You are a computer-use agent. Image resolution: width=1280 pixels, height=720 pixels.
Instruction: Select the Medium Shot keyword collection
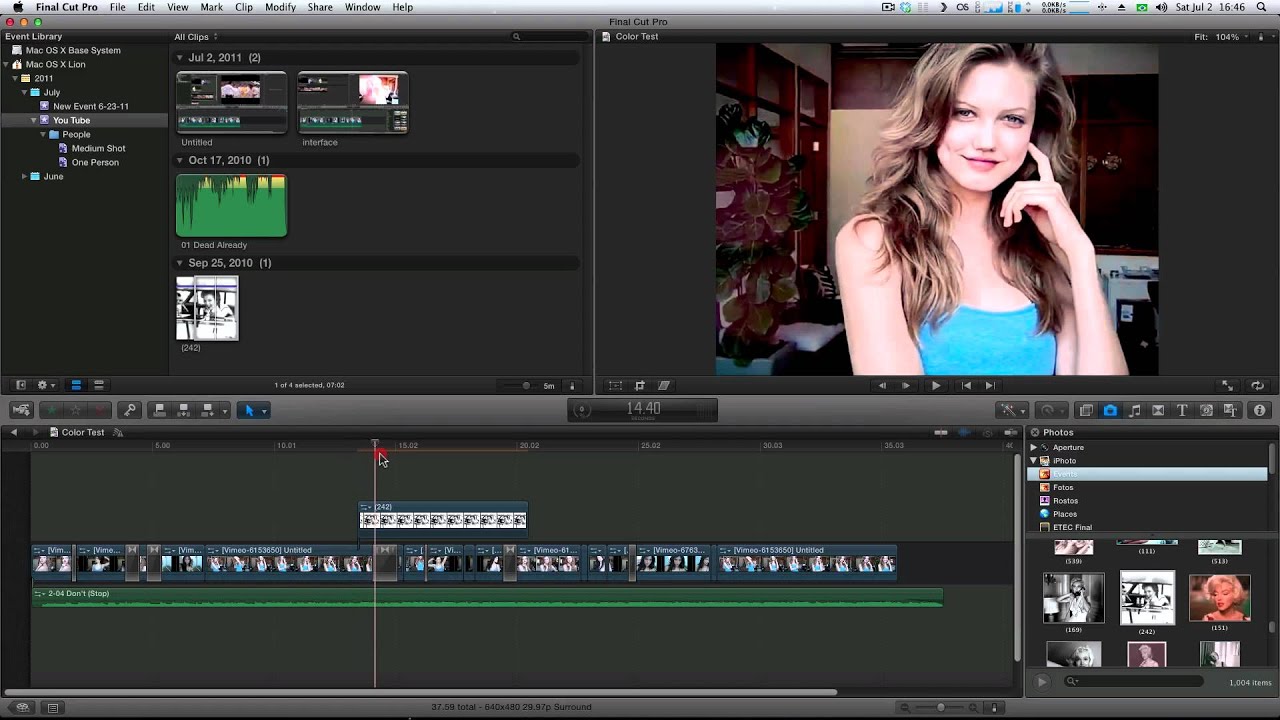[98, 148]
